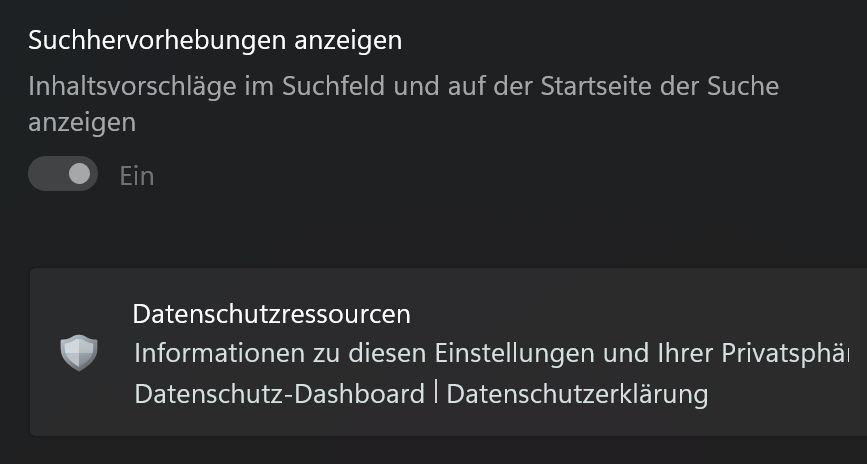The width and height of the screenshot is (867, 464).
Task: Click the word 'Suche' ending the description line
Action: coord(743,86)
